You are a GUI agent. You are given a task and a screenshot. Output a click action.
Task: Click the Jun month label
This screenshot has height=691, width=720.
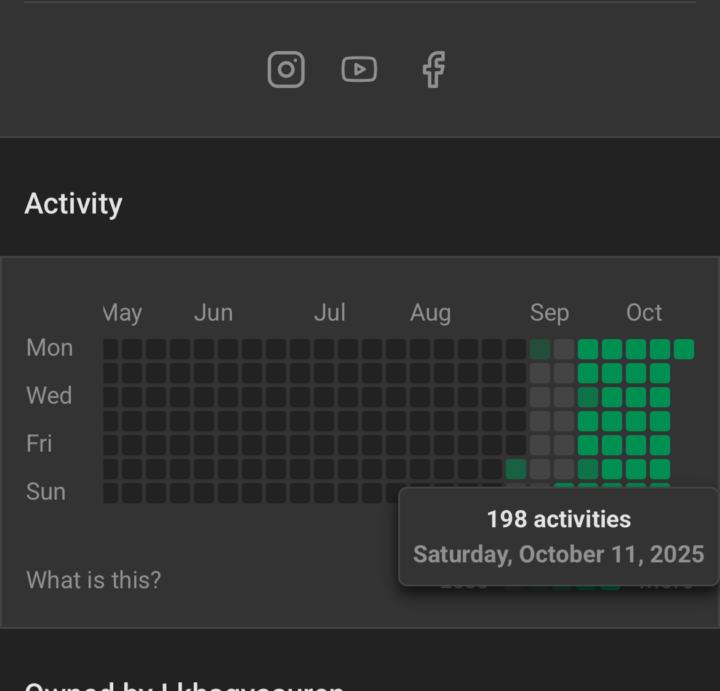click(x=213, y=313)
